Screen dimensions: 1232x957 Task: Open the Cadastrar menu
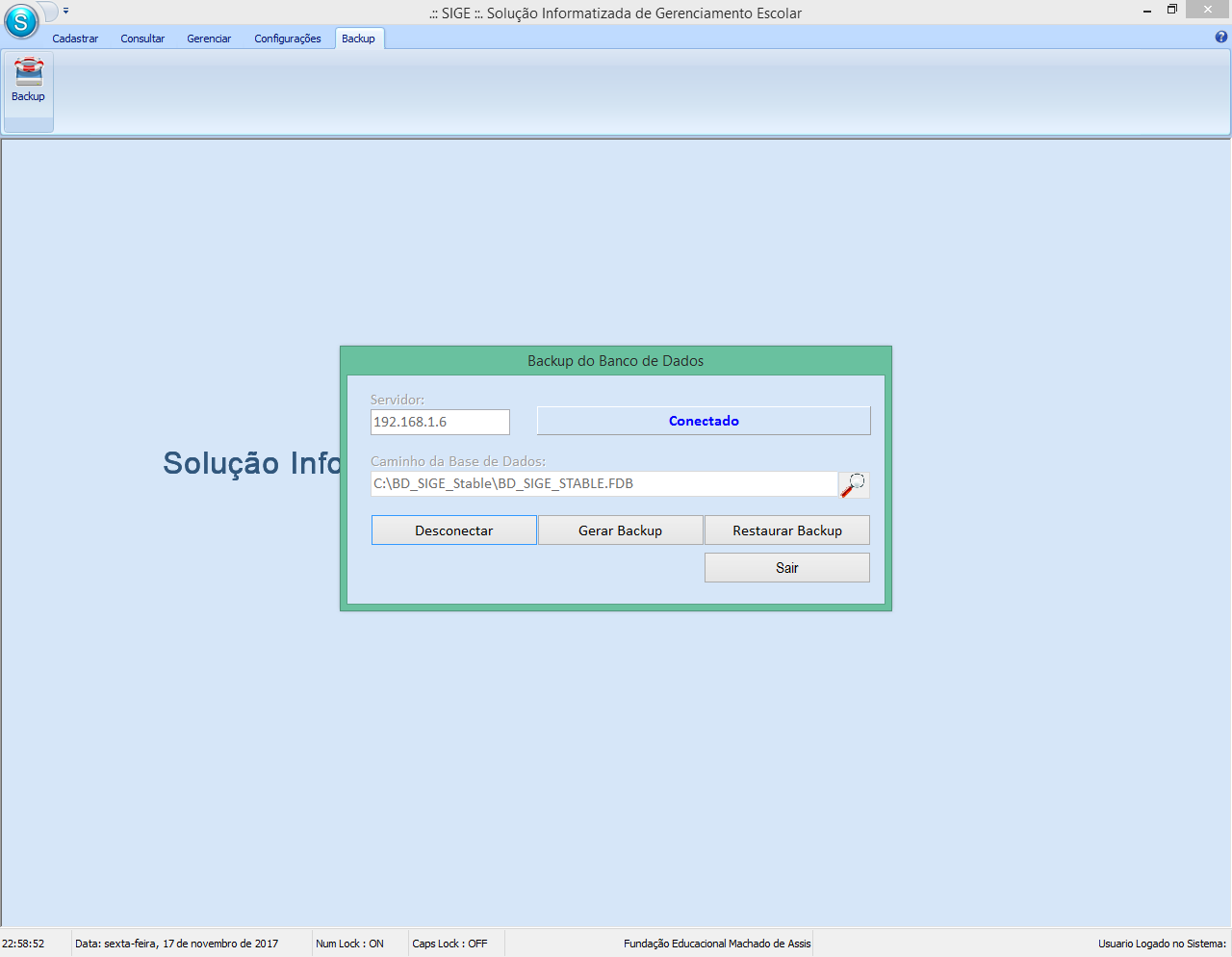75,39
